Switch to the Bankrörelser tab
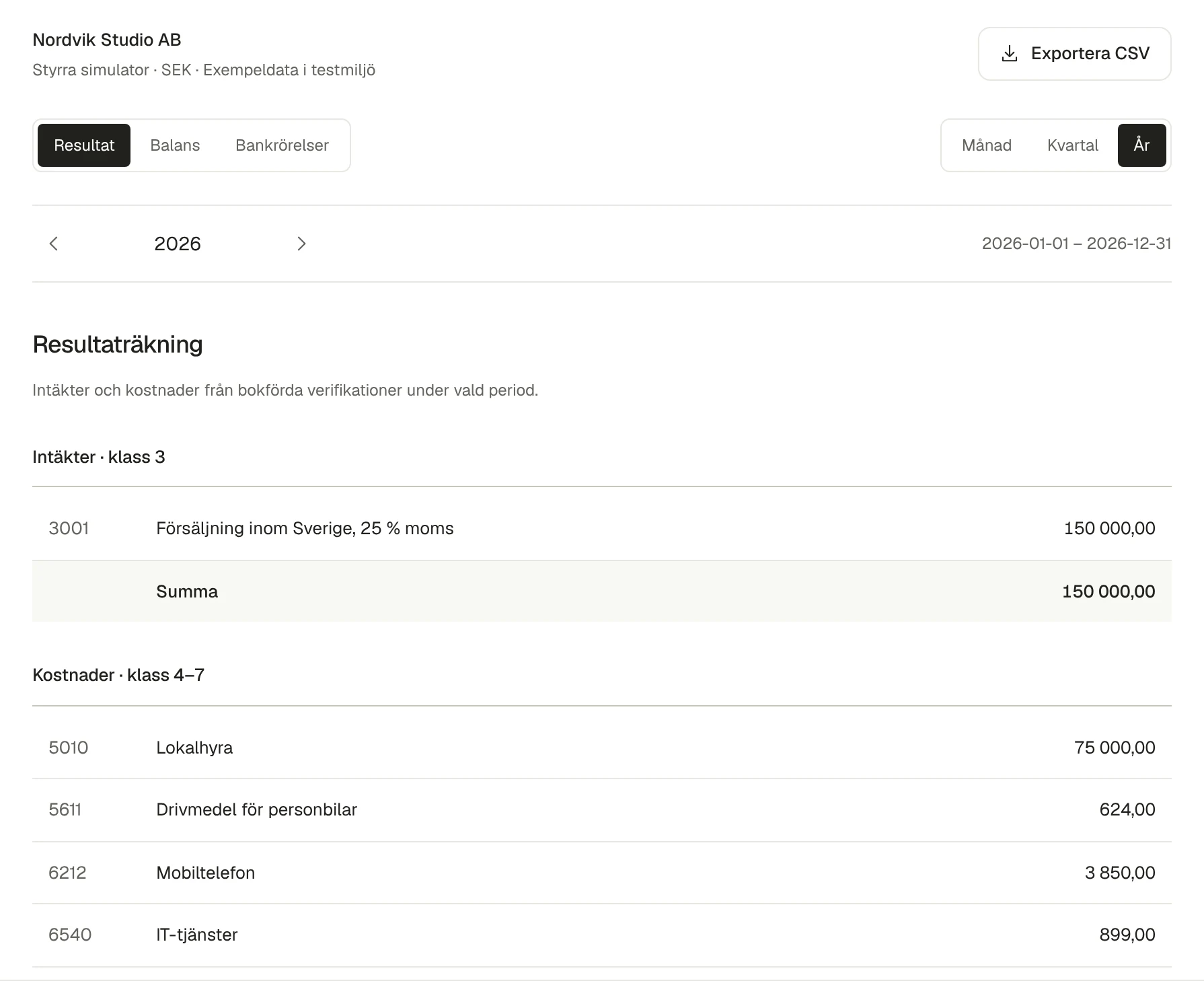The image size is (1204, 981). point(282,145)
